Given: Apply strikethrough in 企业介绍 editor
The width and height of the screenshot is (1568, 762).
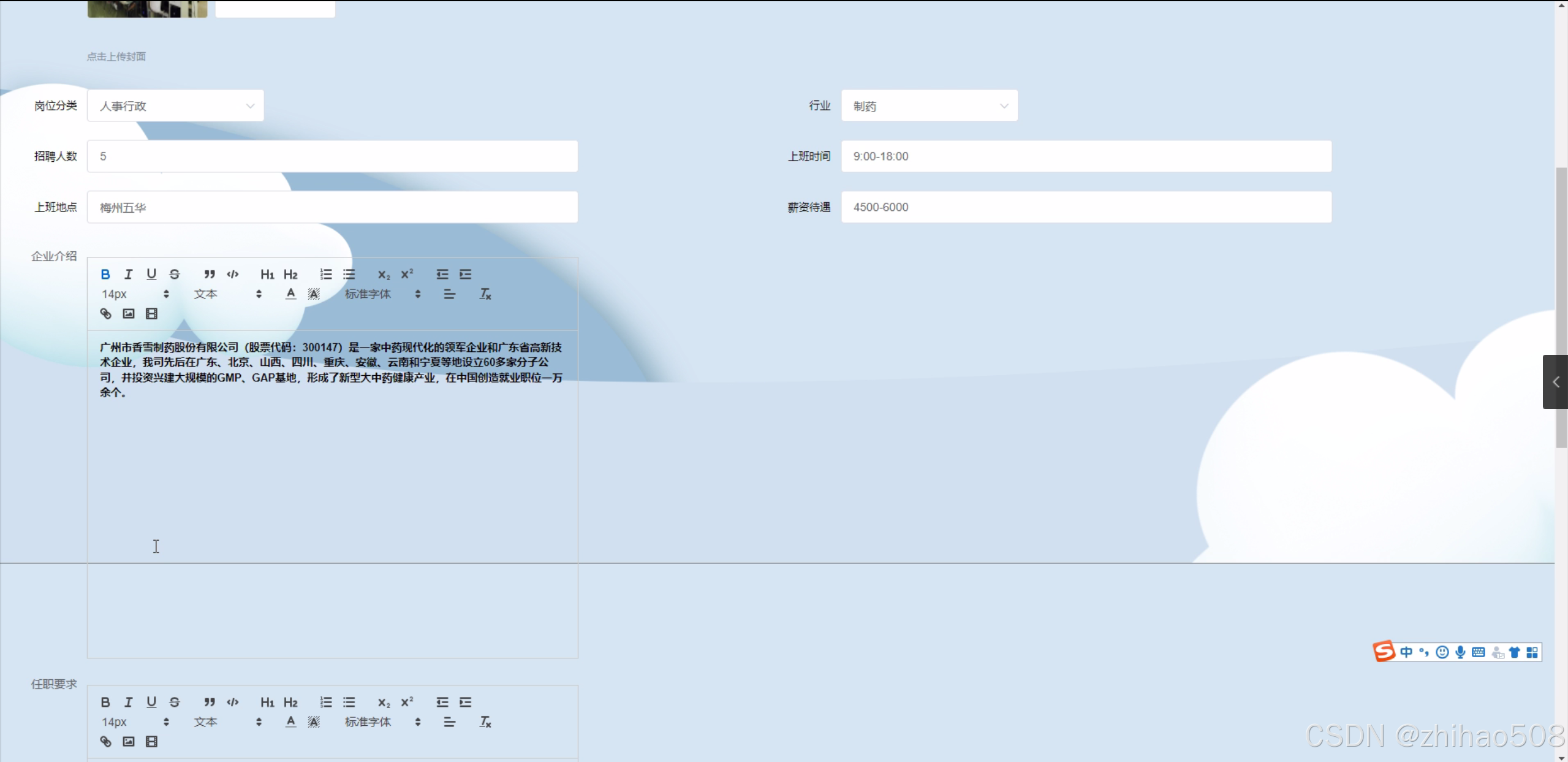Looking at the screenshot, I should click(x=175, y=274).
